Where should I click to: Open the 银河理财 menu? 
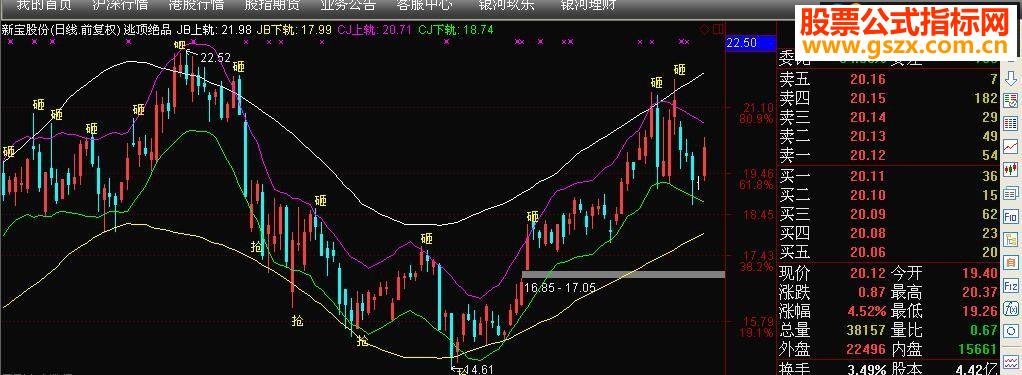click(x=589, y=5)
